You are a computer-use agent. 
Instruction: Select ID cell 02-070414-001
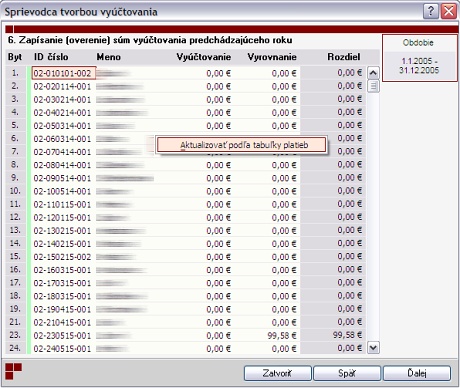point(62,152)
